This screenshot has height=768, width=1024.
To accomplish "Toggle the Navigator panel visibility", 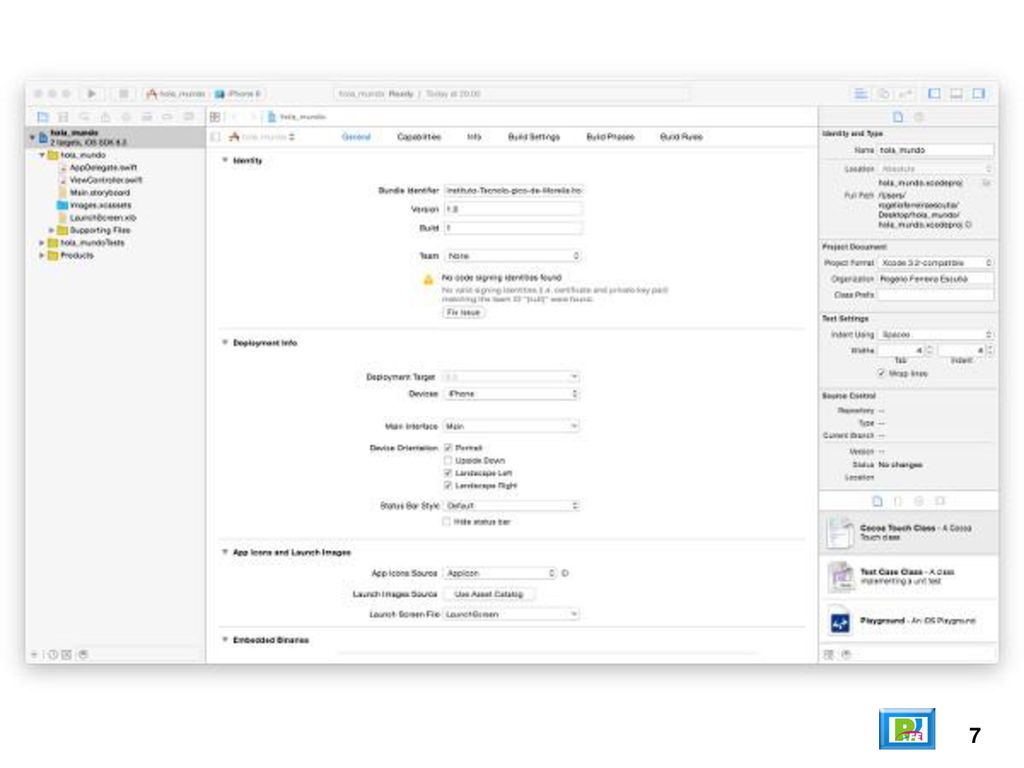I will tap(935, 93).
